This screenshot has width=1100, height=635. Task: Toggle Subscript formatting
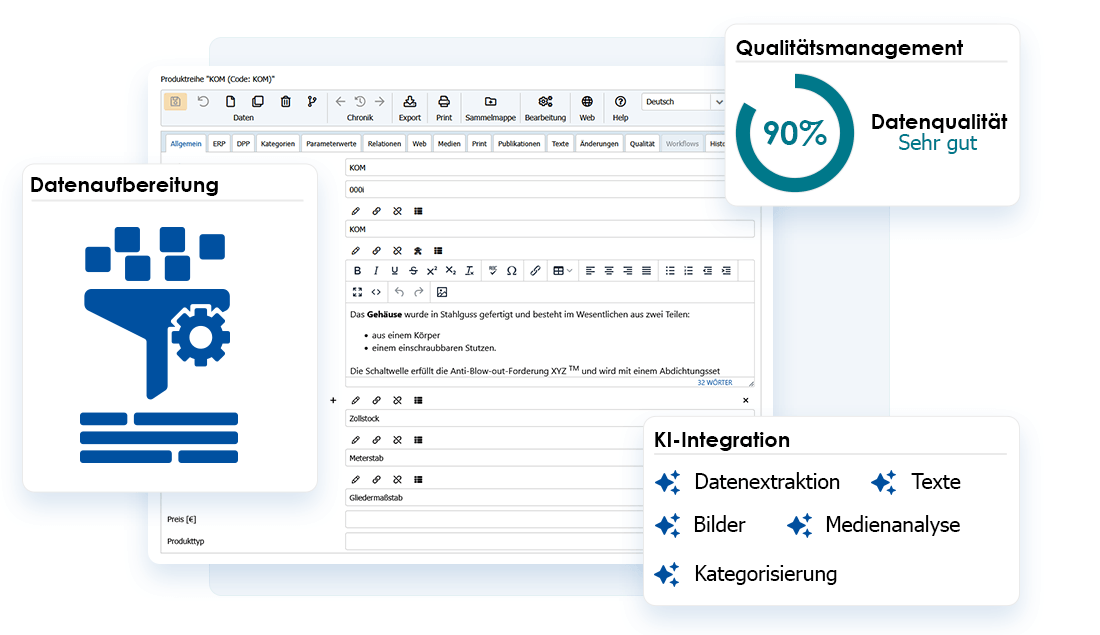(x=450, y=271)
